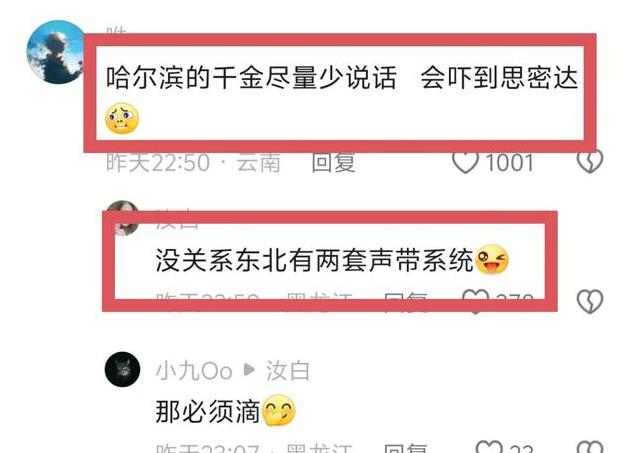Open the sky-and-cloud avatar profile
This screenshot has width=636, height=453.
pos(56,52)
